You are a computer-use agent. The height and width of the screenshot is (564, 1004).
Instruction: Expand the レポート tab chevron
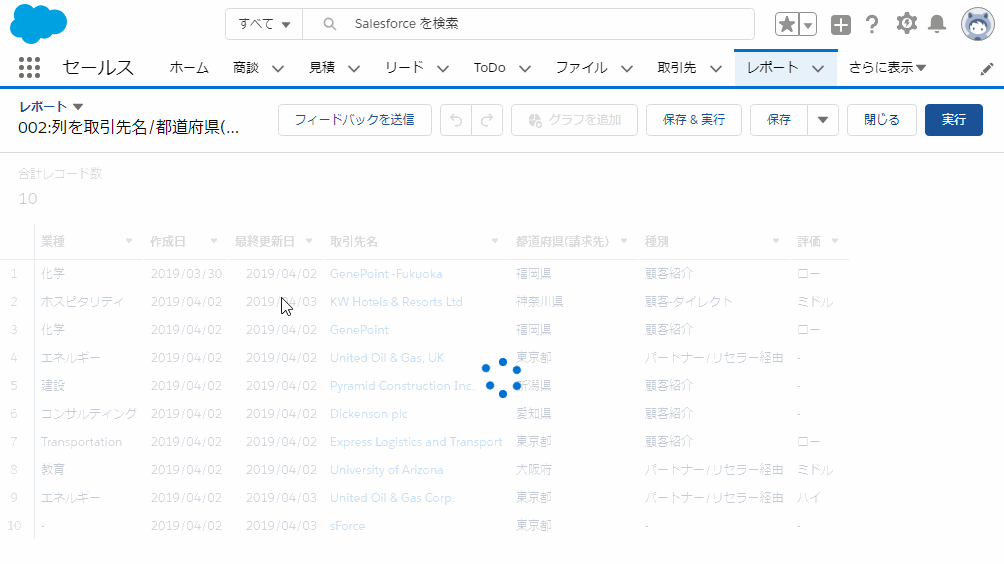point(818,68)
